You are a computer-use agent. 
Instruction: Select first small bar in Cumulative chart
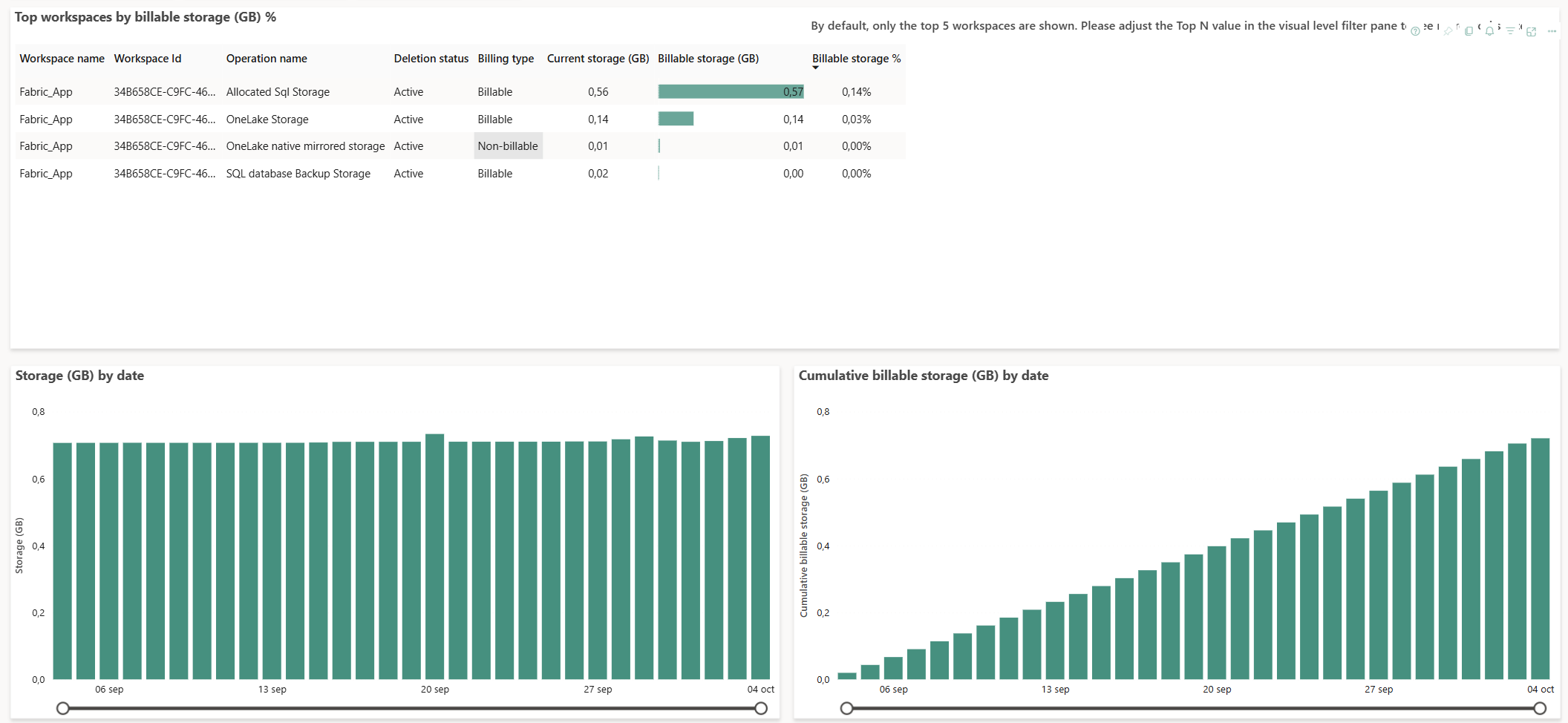(x=846, y=676)
